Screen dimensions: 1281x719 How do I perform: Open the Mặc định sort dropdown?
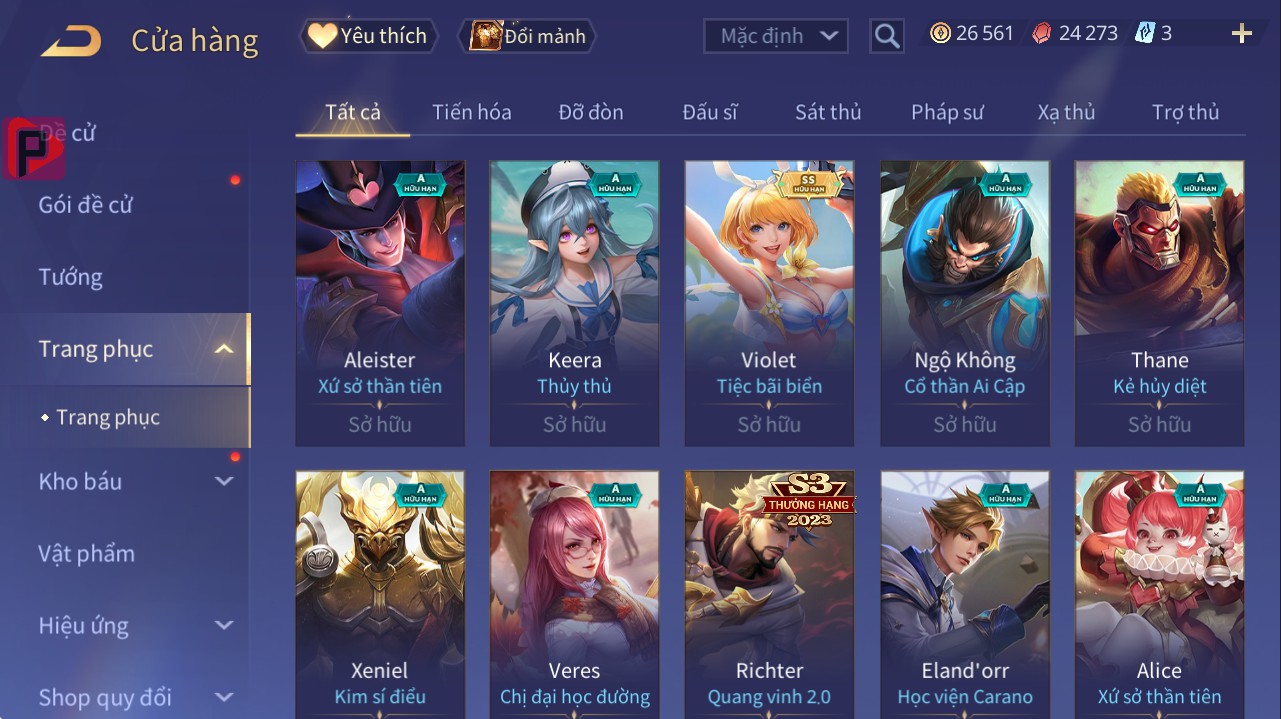(x=776, y=36)
